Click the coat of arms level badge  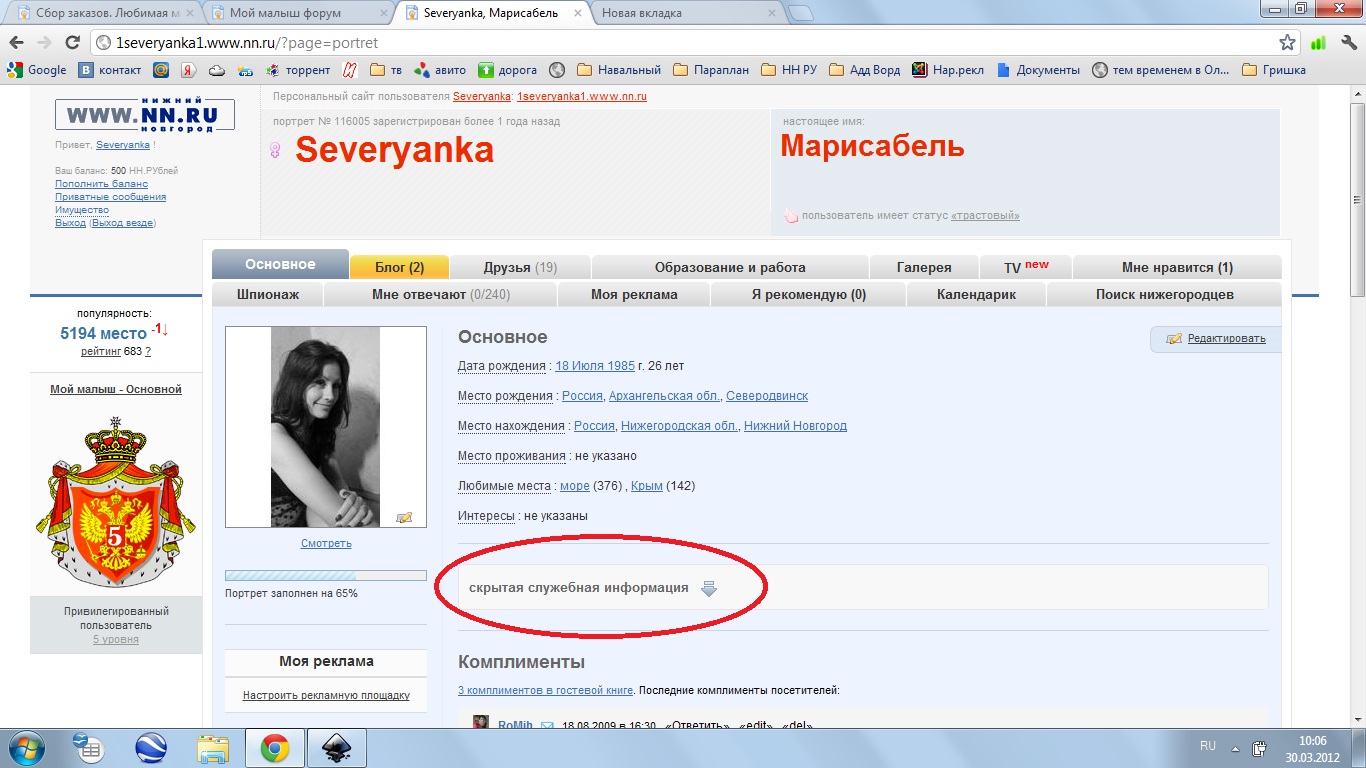115,501
